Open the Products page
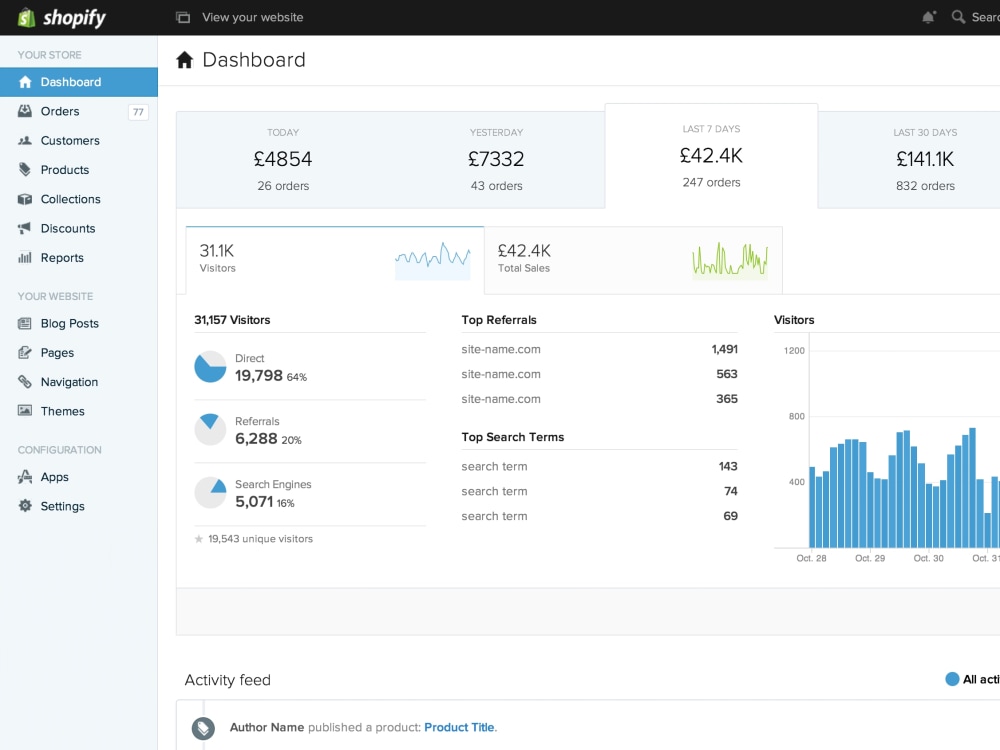This screenshot has height=750, width=1000. click(x=78, y=170)
